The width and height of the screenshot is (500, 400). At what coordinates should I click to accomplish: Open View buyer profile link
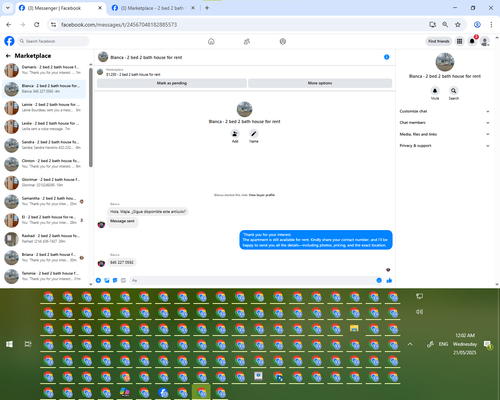262,195
